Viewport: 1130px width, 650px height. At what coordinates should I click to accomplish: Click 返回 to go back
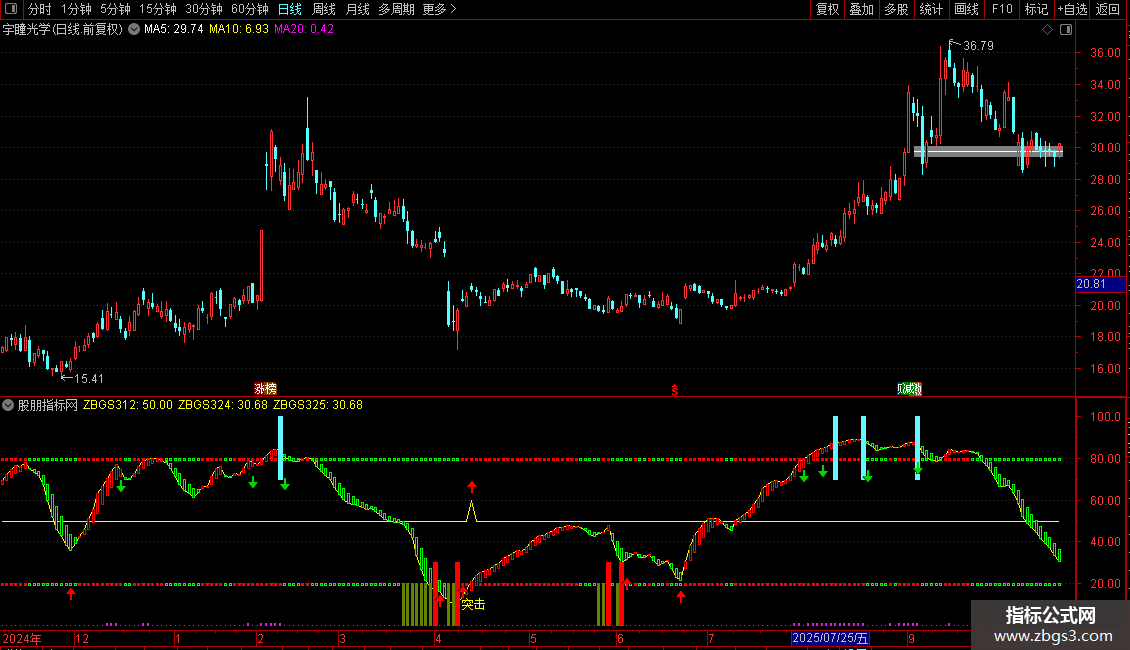(1108, 9)
